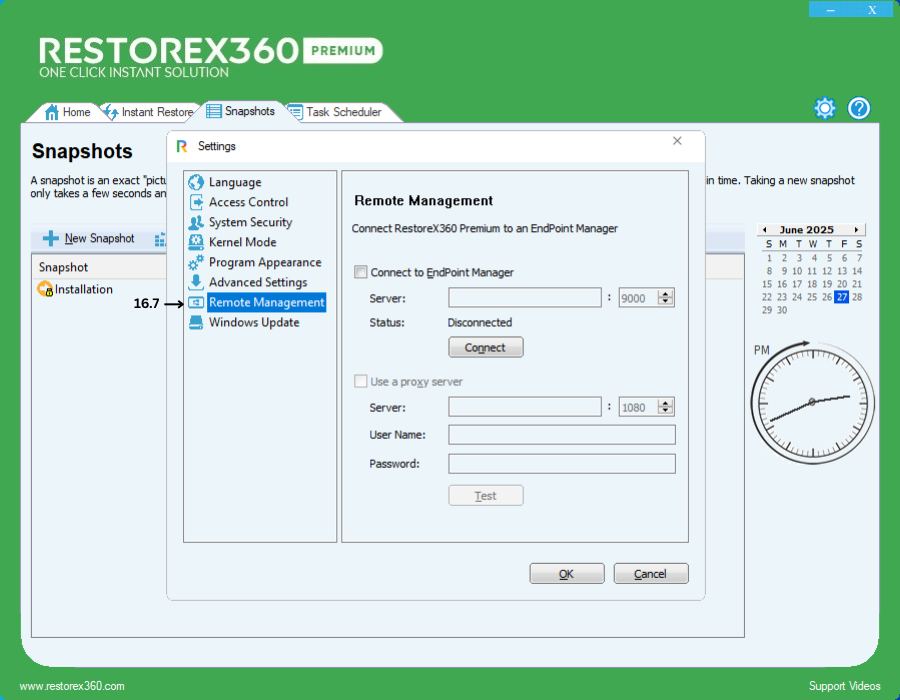Decrease the proxy port 1080 spinner

click(666, 411)
